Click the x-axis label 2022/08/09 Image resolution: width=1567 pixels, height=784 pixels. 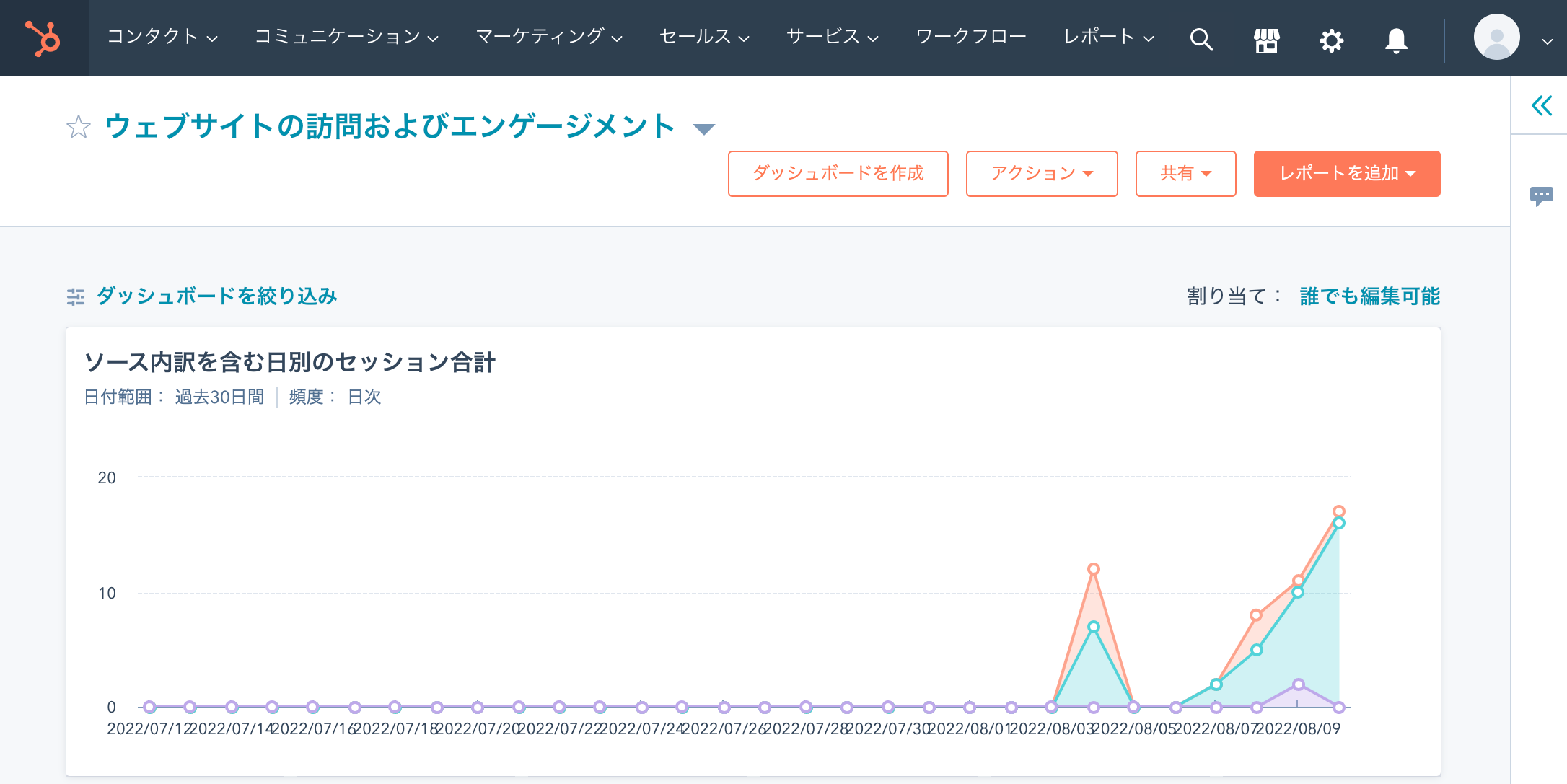coord(1299,728)
